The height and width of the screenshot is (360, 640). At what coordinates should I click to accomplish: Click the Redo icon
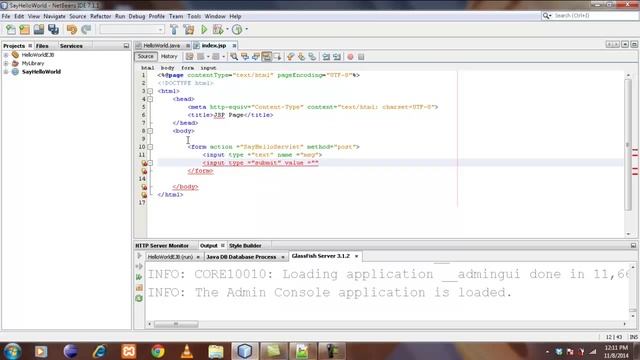[x=86, y=29]
